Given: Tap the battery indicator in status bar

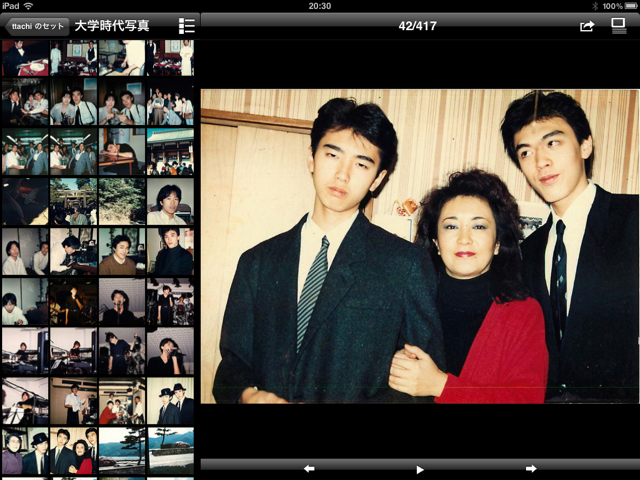Looking at the screenshot, I should click(626, 6).
